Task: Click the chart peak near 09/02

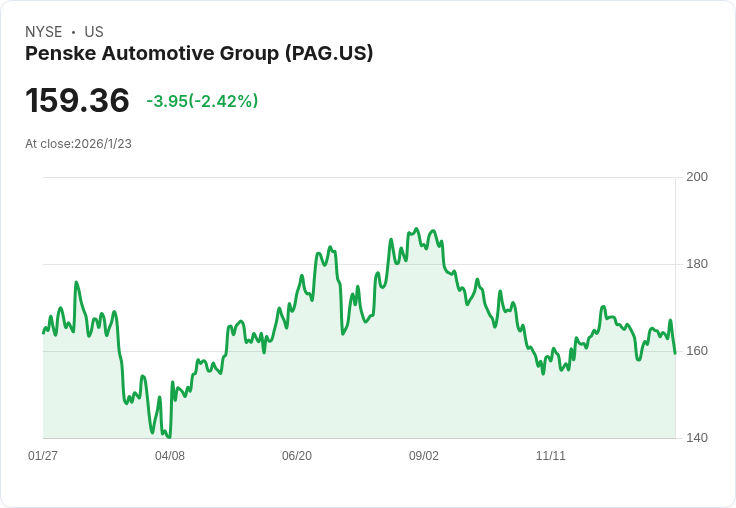Action: coord(416,229)
